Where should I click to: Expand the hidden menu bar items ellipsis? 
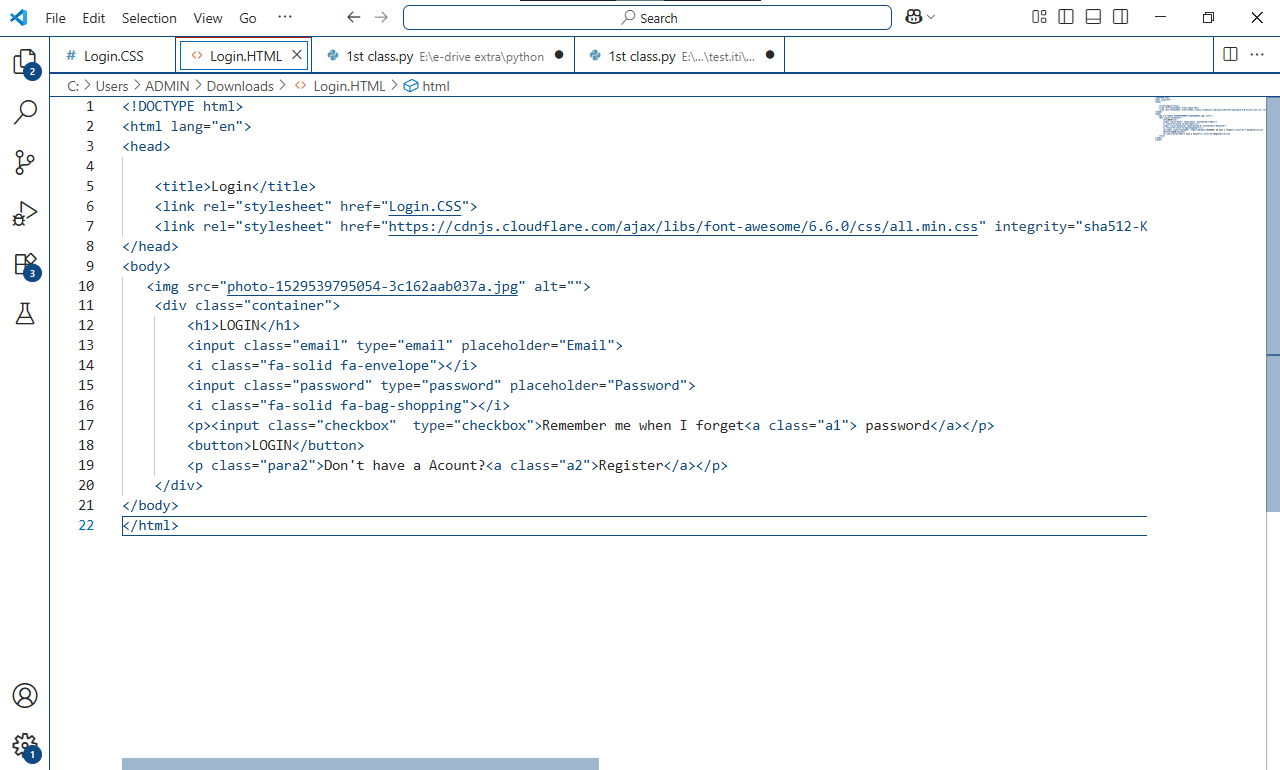(x=285, y=17)
